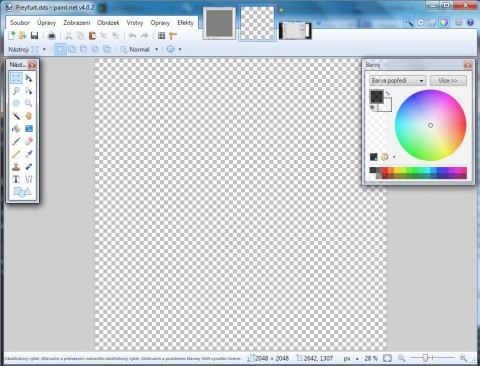Click the Cut scissors icon
The width and height of the screenshot is (480, 366).
69,35
